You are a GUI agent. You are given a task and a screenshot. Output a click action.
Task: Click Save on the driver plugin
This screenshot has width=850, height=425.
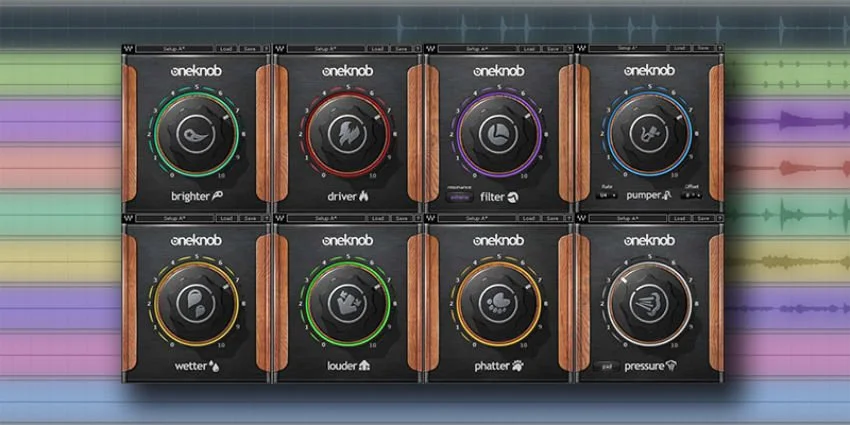tap(402, 49)
